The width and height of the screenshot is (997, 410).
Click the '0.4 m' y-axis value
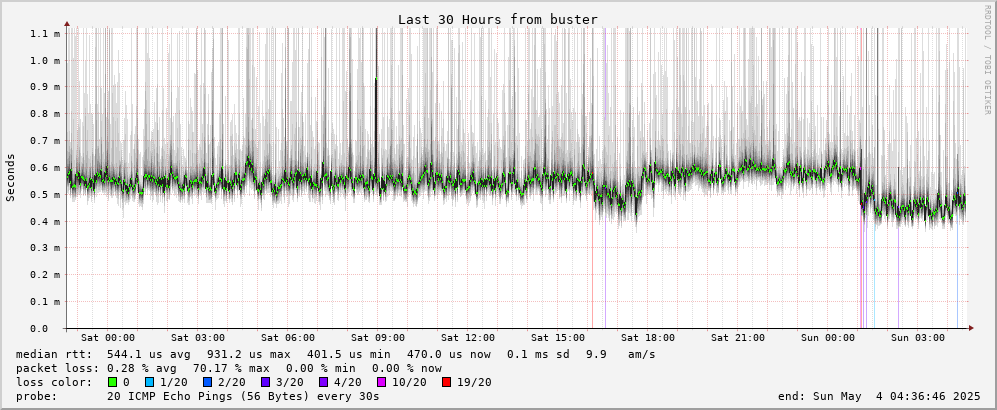click(x=46, y=221)
